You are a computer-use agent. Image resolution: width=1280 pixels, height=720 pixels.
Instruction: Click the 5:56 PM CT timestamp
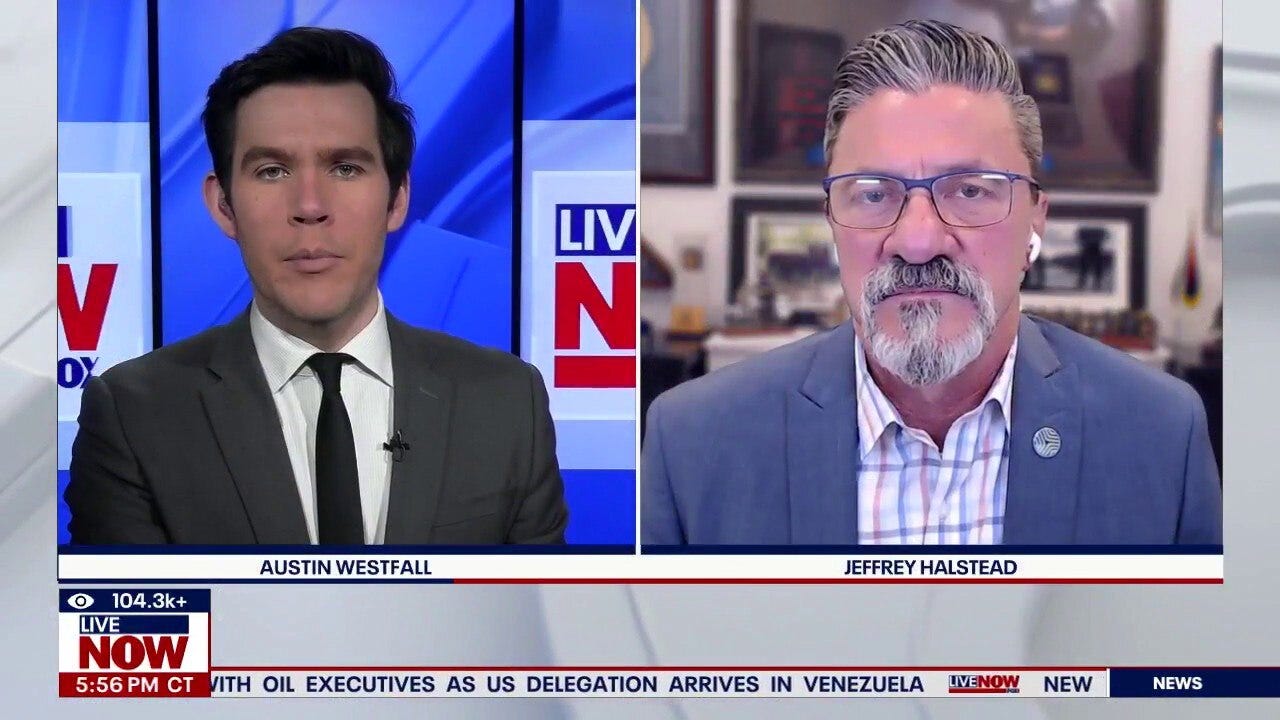point(134,685)
